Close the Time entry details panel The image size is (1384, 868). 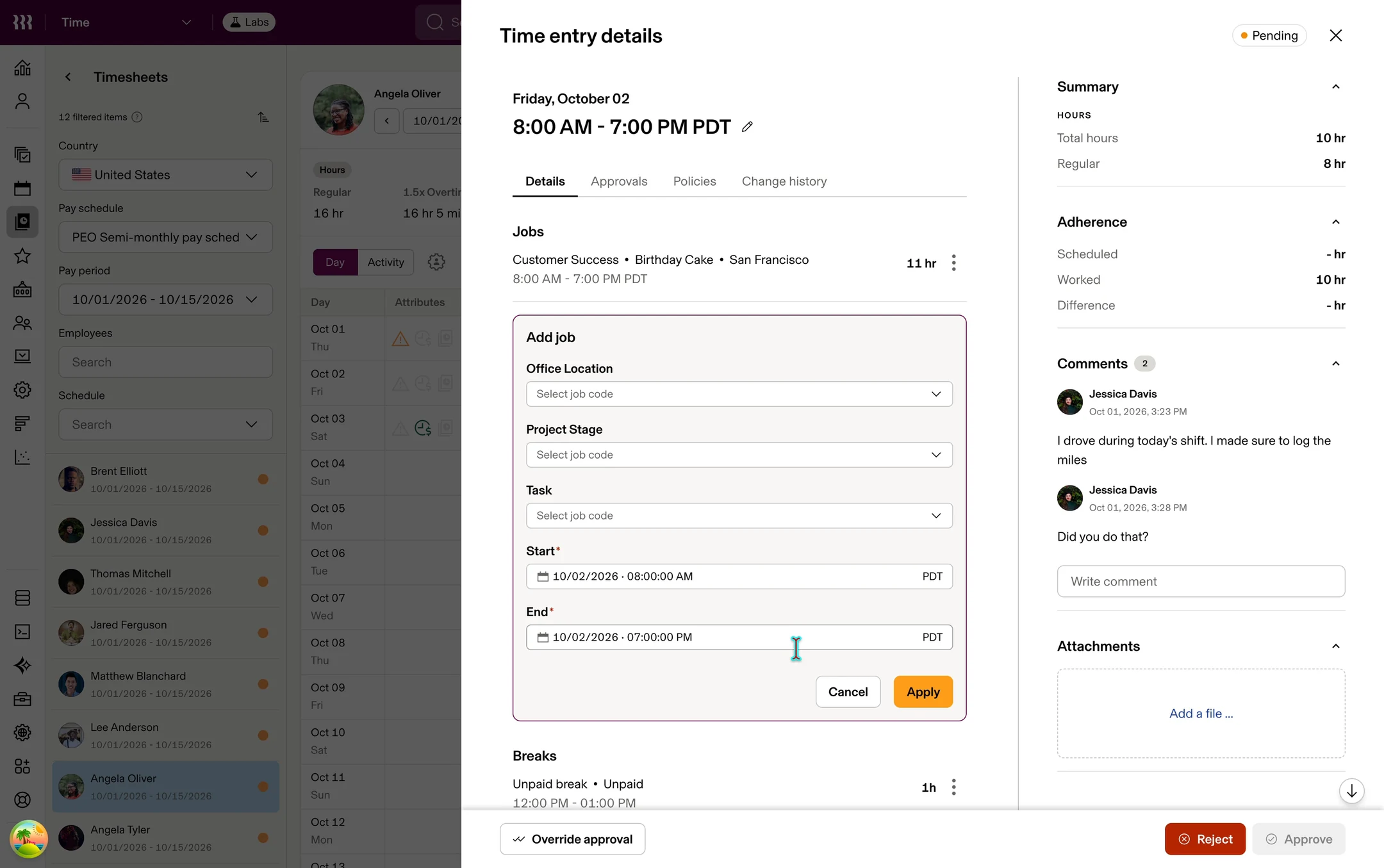1335,36
